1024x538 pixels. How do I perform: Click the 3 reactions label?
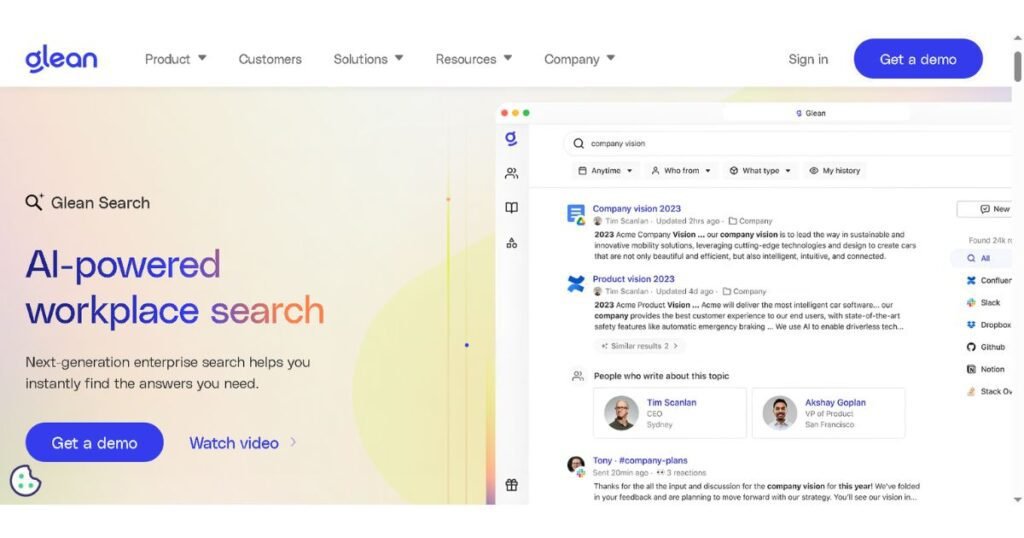[681, 473]
